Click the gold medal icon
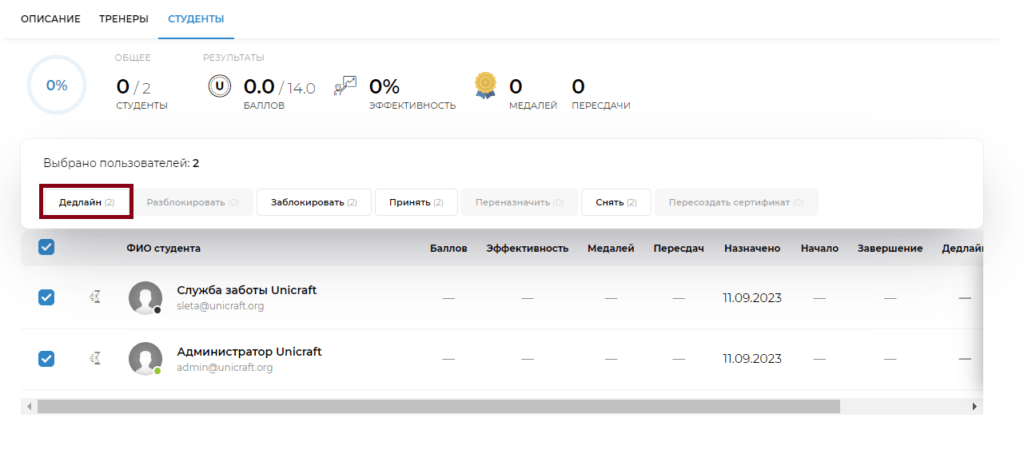The height and width of the screenshot is (470, 1024). pos(485,86)
